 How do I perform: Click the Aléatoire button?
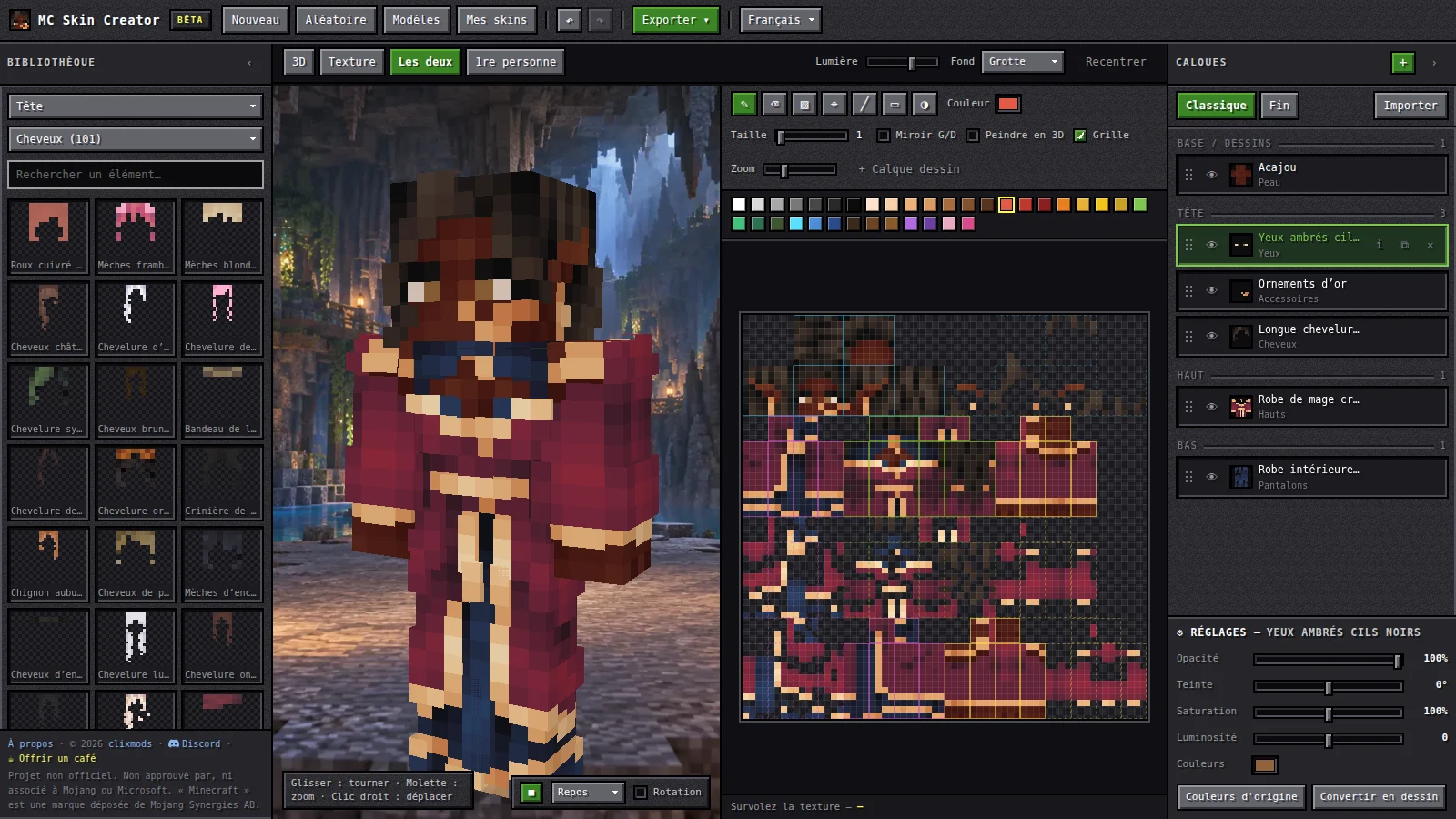[336, 20]
